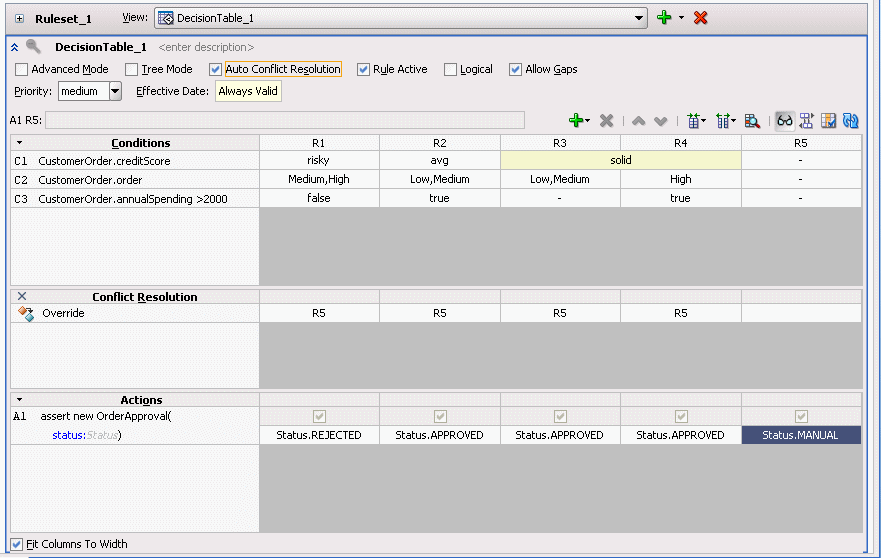Select action A1 assert new OrderApproval
Image resolution: width=881 pixels, height=558 pixels.
point(106,416)
